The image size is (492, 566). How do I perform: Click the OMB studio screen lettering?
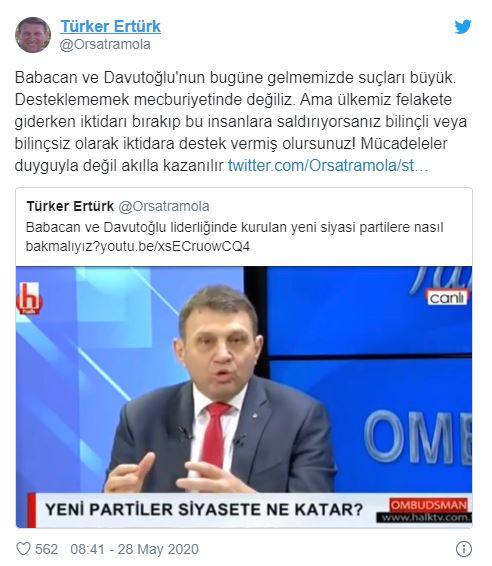click(x=418, y=437)
